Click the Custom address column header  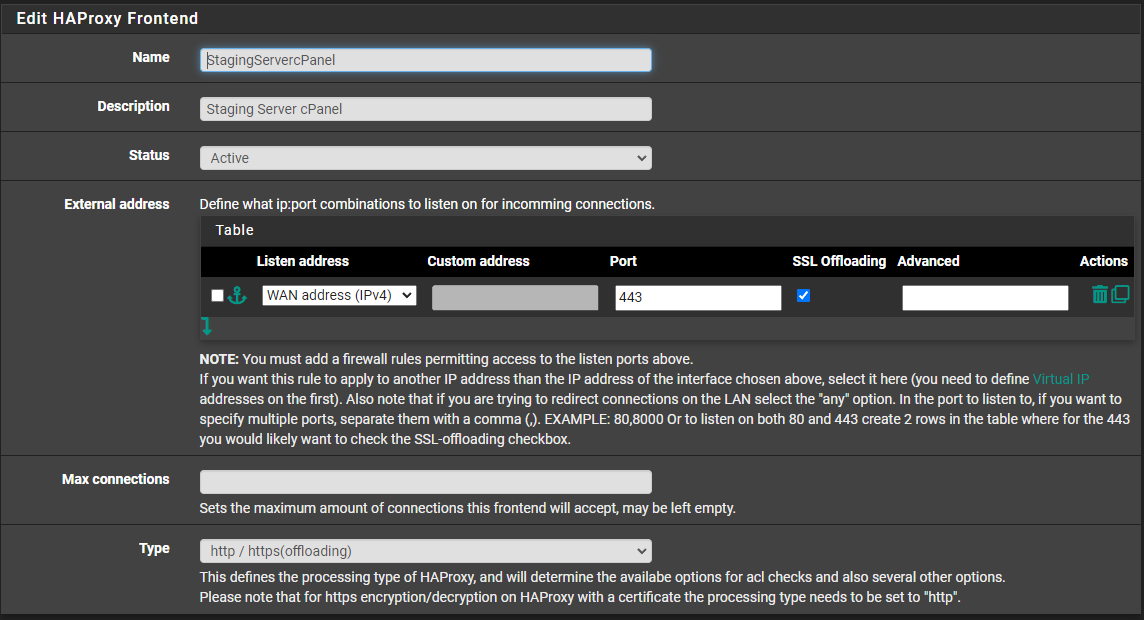(x=479, y=261)
